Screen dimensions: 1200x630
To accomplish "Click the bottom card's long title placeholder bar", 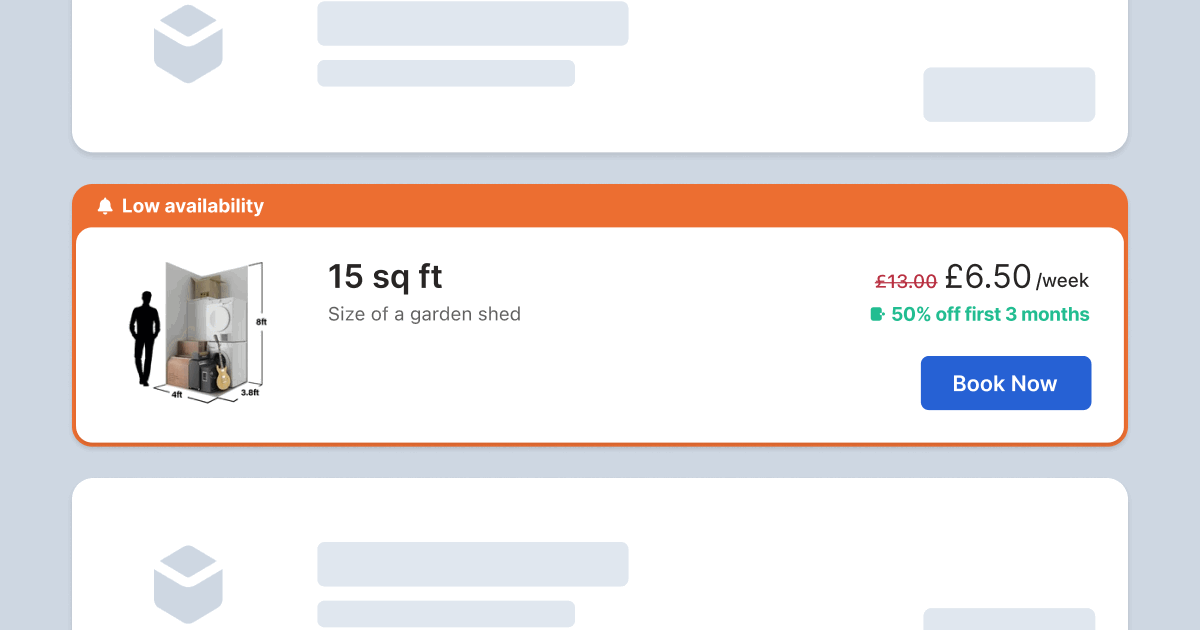I will click(473, 564).
